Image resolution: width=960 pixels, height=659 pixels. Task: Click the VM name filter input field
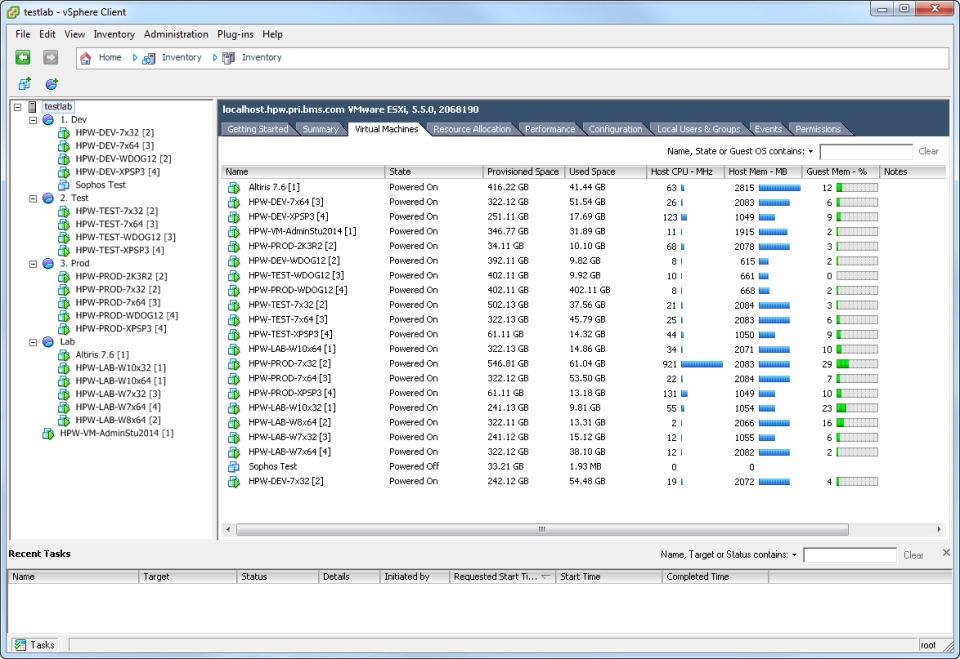[866, 151]
